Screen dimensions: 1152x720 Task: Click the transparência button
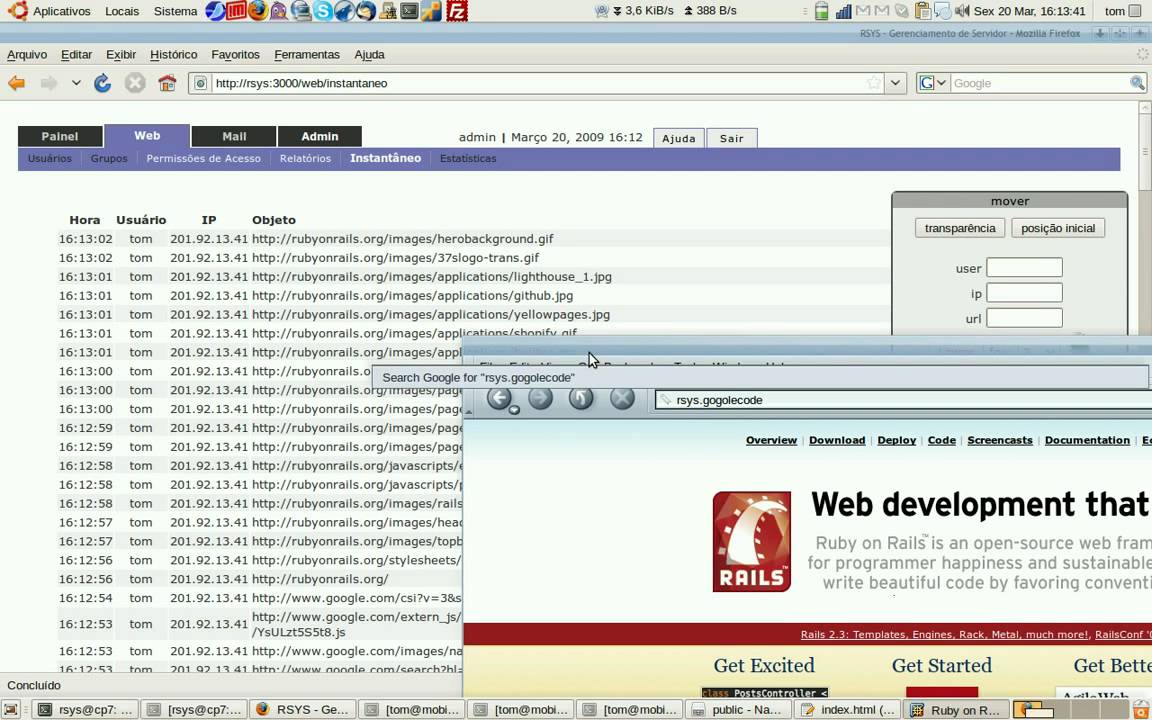[960, 228]
